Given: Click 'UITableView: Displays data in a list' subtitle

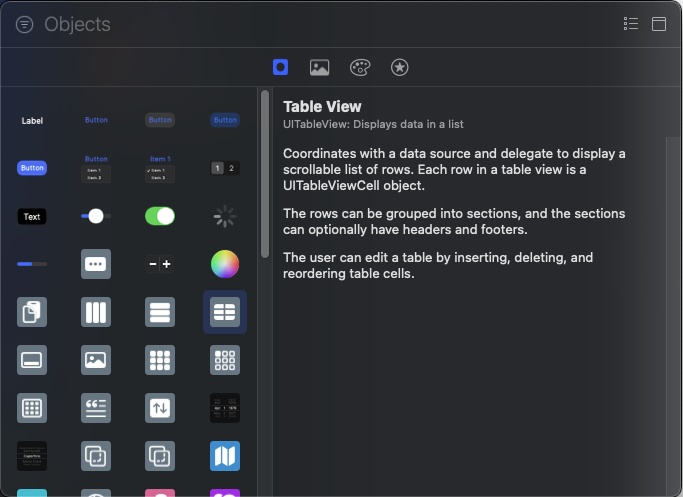Looking at the screenshot, I should (x=373, y=124).
